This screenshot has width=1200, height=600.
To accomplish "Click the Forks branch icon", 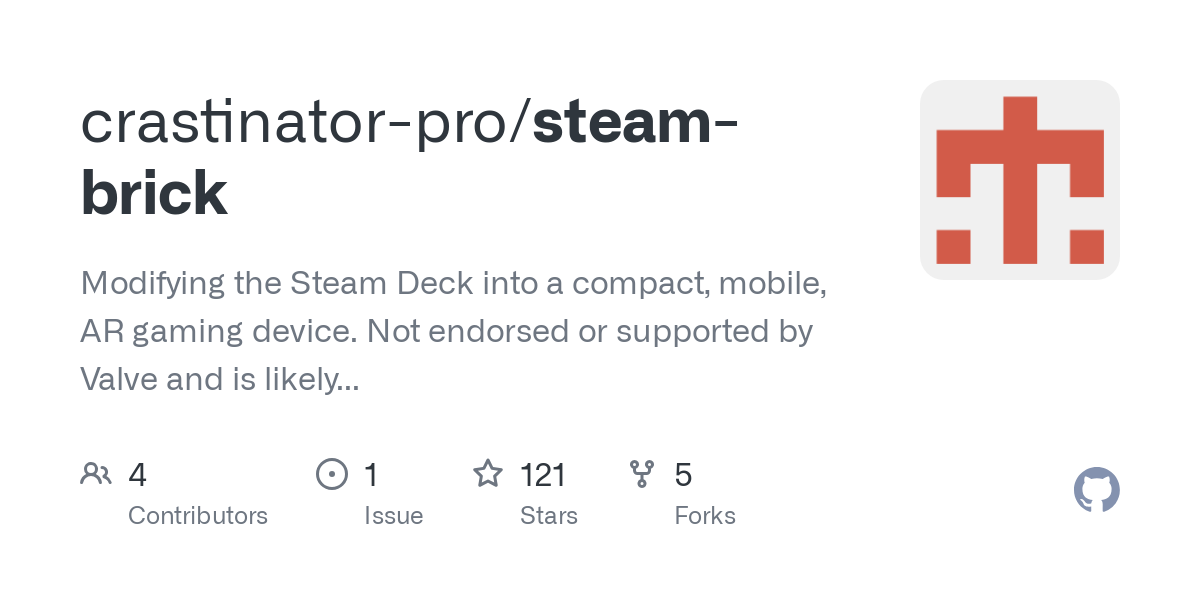I will coord(642,474).
